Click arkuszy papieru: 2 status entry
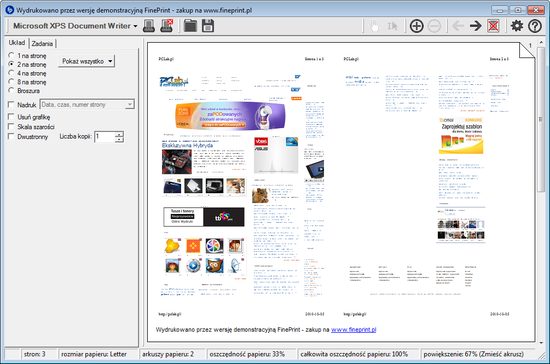 (172, 354)
